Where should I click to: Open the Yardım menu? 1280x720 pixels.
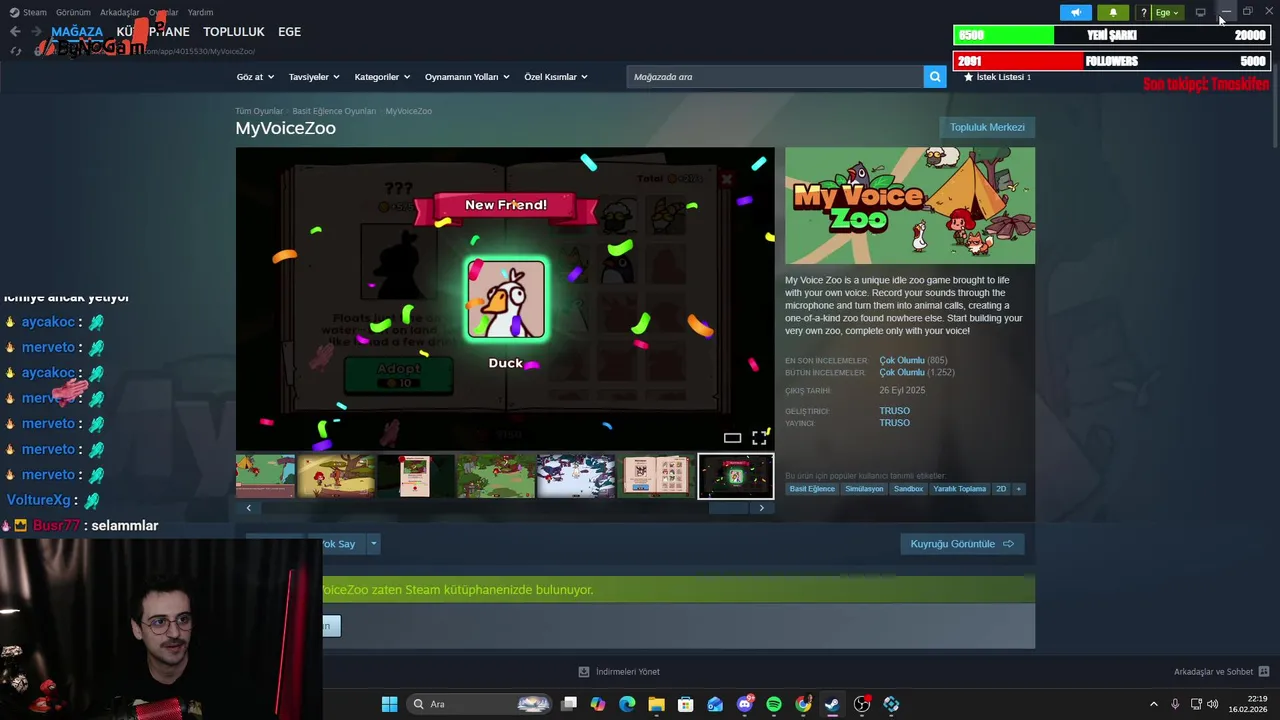tap(200, 13)
